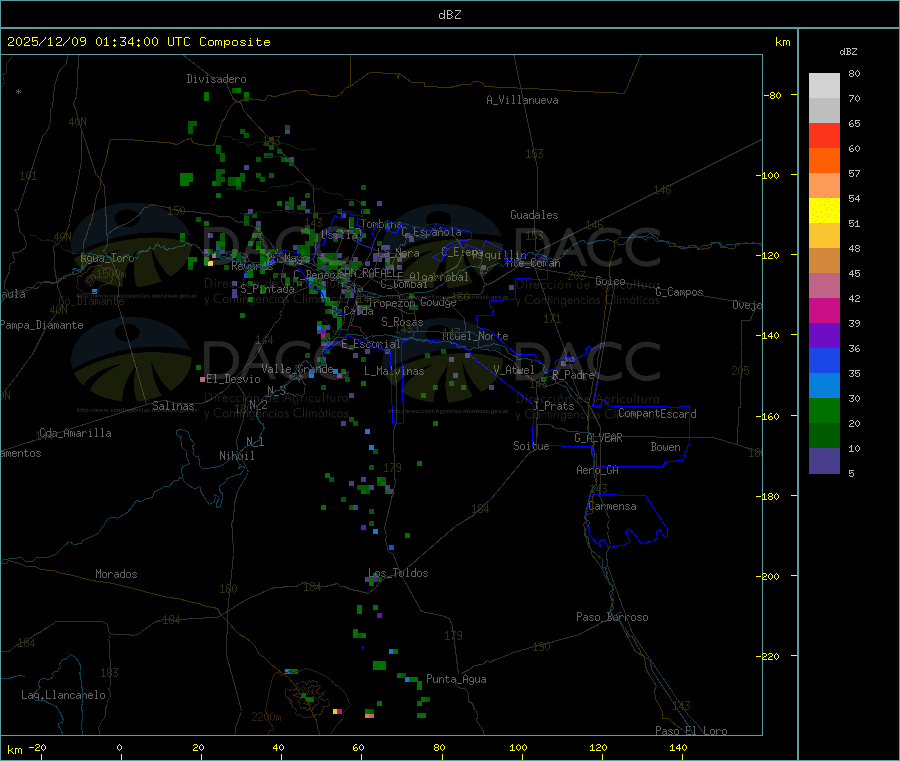Click the G_Campos label on map

pos(679,292)
